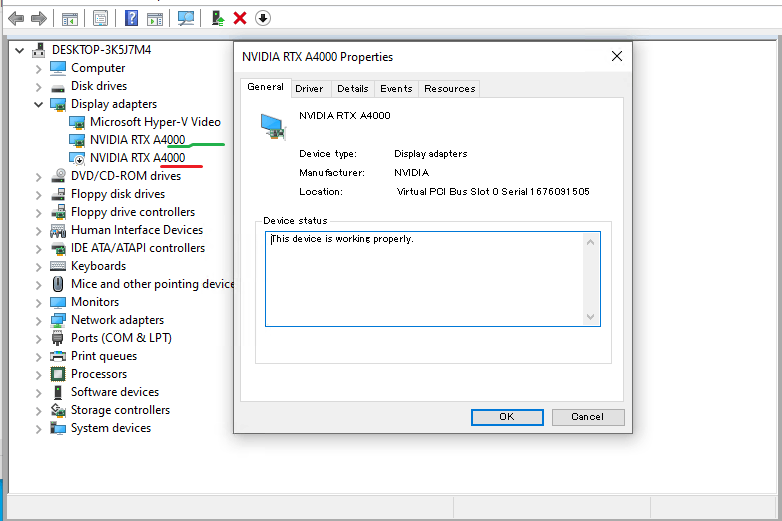Viewport: 782px width, 521px height.
Task: Select the Storage controllers category
Action: click(x=120, y=409)
